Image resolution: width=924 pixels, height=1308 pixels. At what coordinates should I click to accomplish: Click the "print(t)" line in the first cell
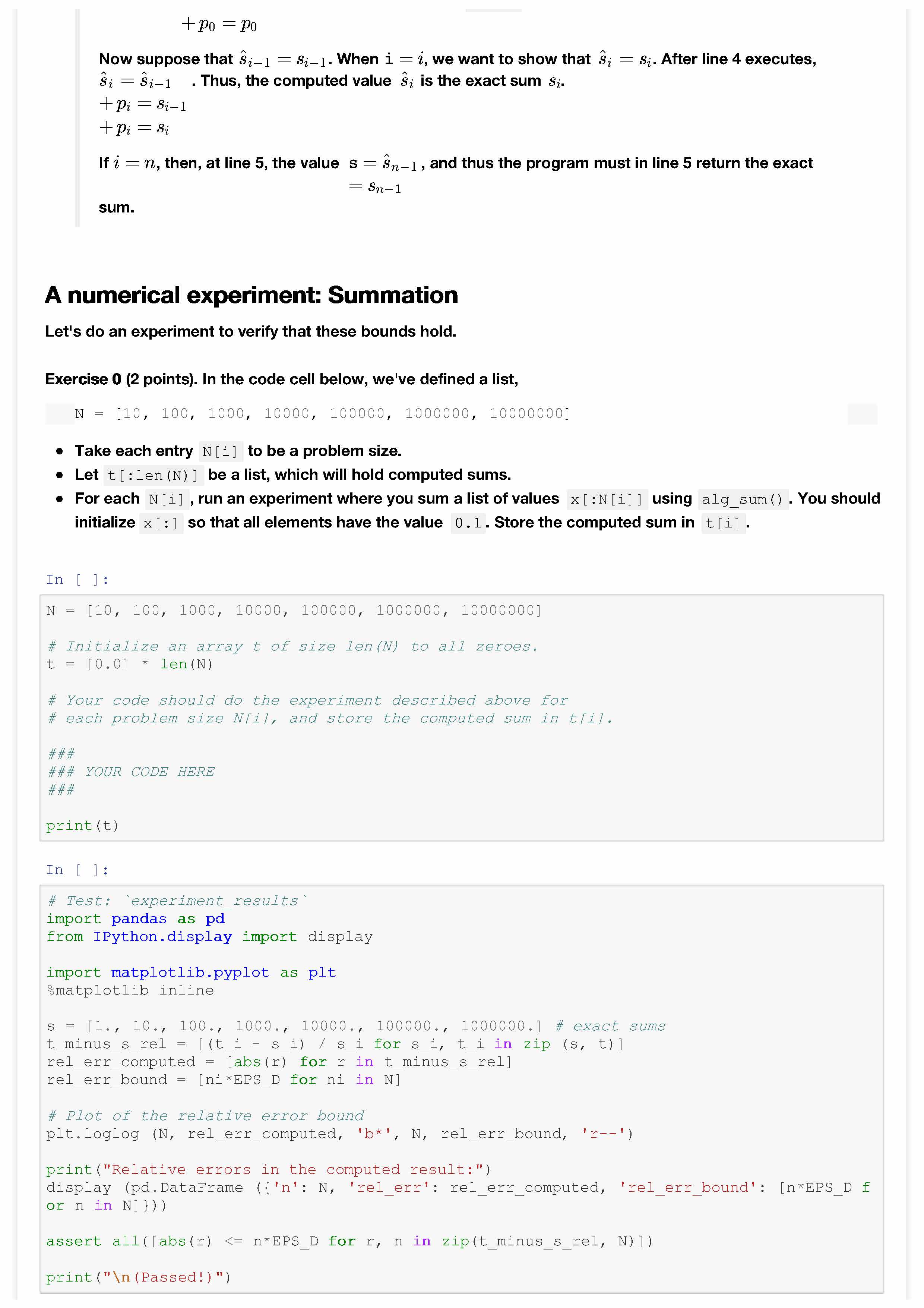83,826
